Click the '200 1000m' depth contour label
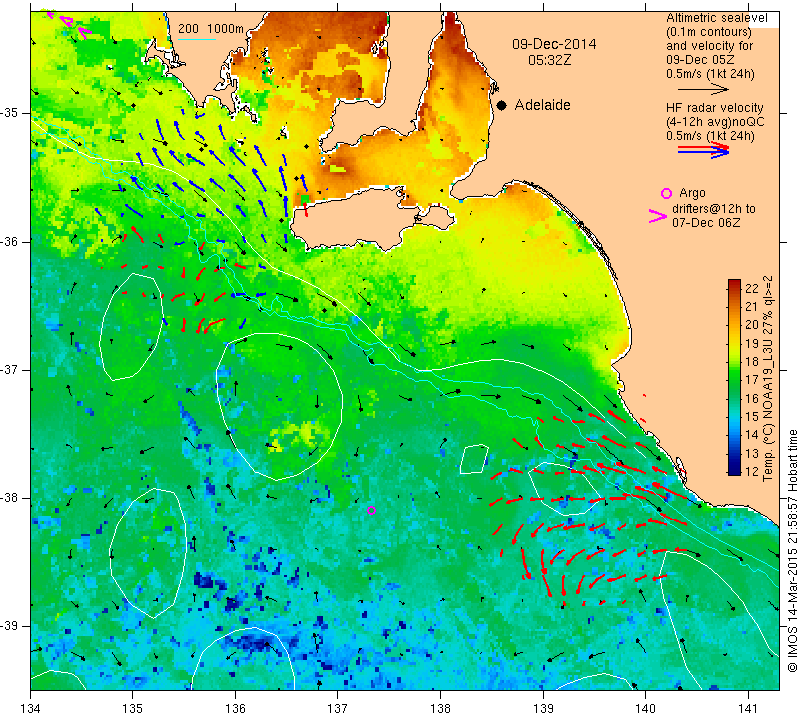This screenshot has height=720, width=800. click(x=211, y=29)
